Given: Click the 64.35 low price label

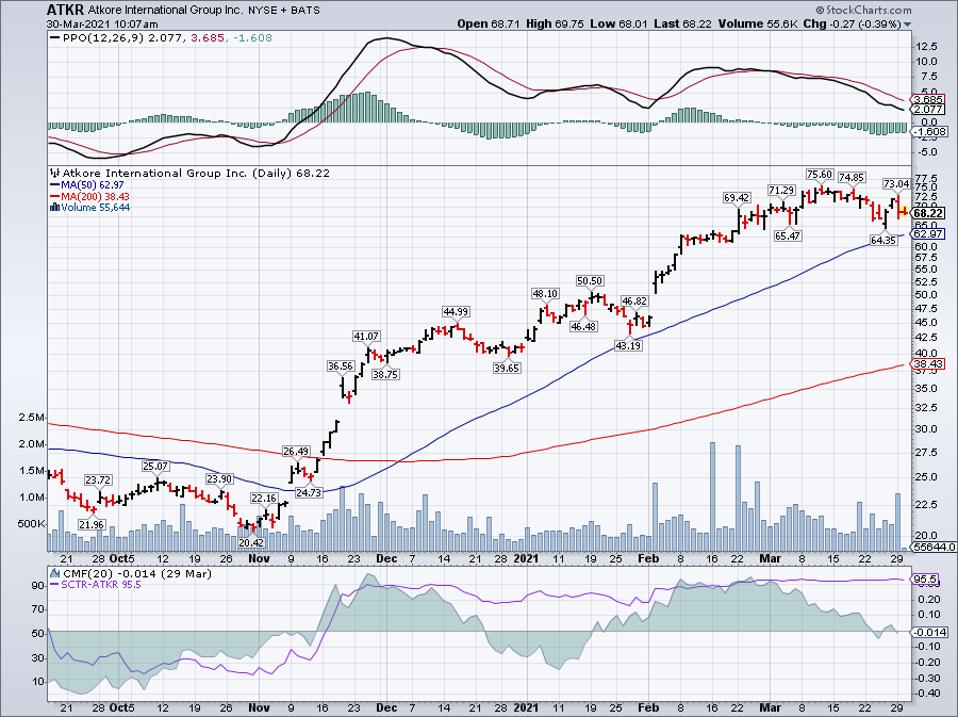Looking at the screenshot, I should 883,240.
